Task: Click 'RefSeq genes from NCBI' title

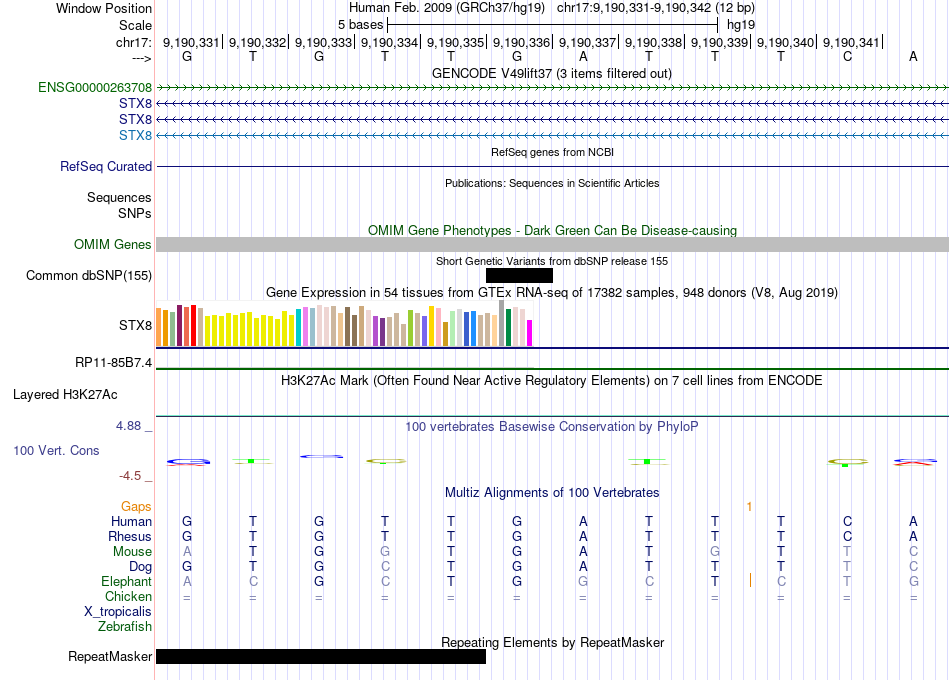Action: tap(553, 152)
